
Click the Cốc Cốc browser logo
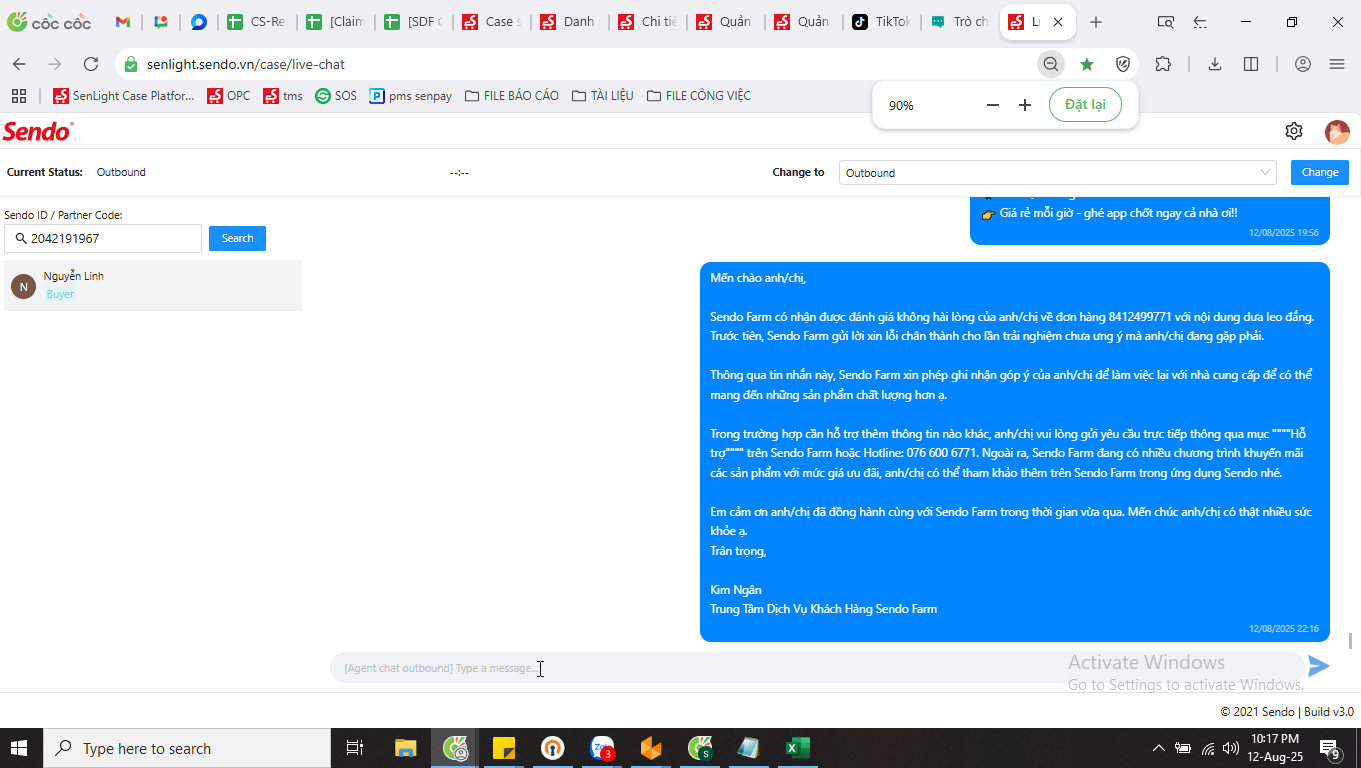tap(49, 22)
